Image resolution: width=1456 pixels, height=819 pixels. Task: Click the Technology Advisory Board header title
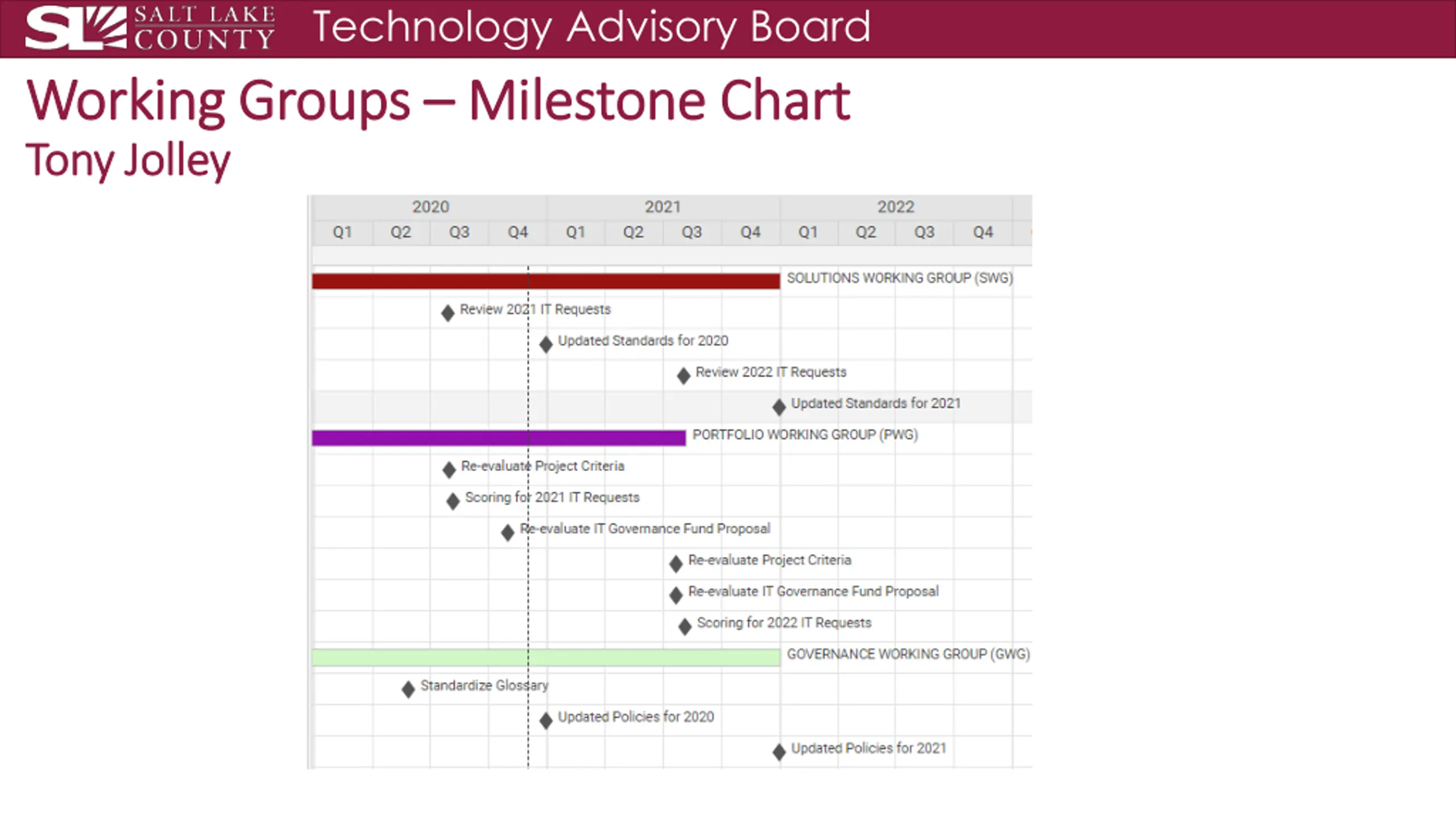pos(591,27)
